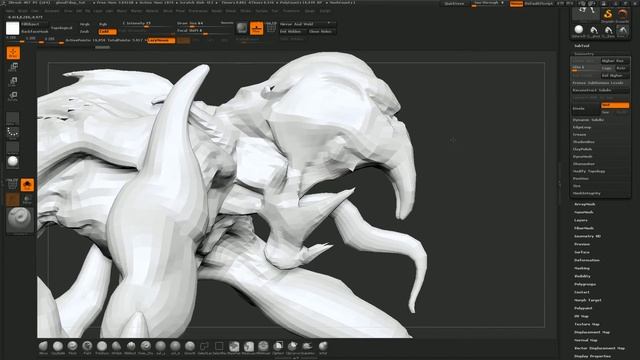Expand the Modify Topology subsection
Screen dimensions: 640x360
589,171
